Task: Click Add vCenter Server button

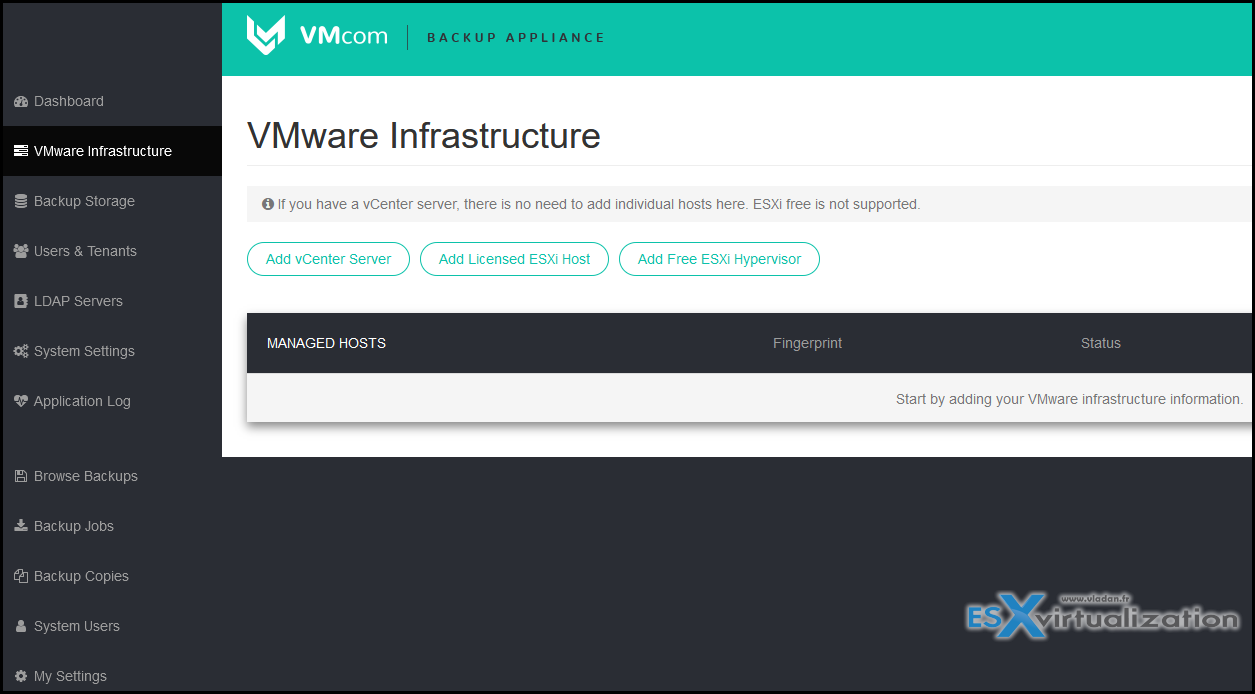Action: point(328,259)
